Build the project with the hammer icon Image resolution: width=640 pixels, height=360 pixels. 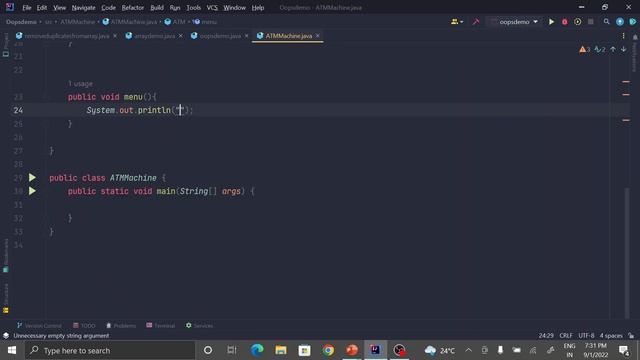coord(476,22)
